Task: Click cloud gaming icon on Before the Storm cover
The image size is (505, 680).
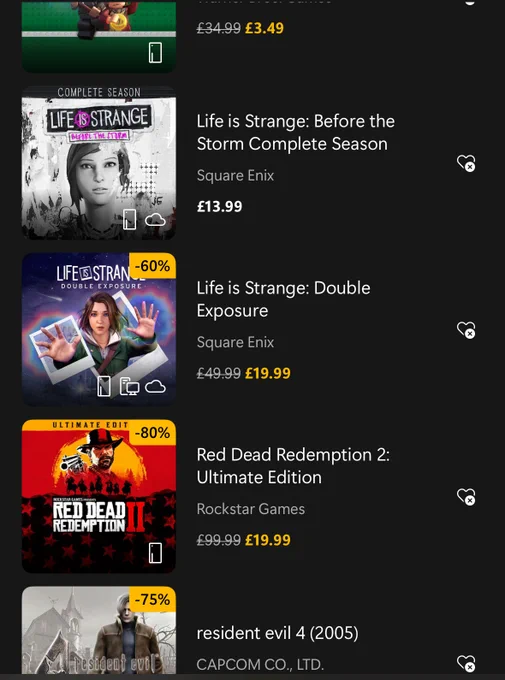Action: click(155, 220)
